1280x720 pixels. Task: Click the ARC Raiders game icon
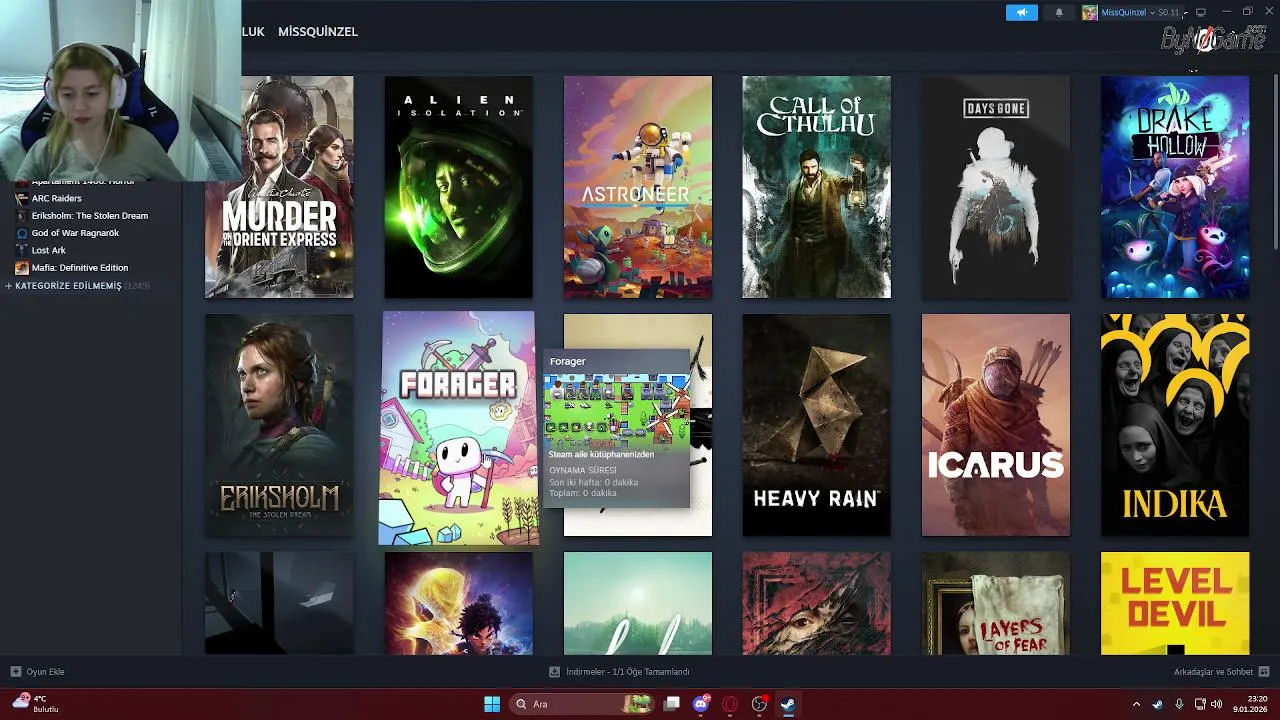(x=22, y=198)
